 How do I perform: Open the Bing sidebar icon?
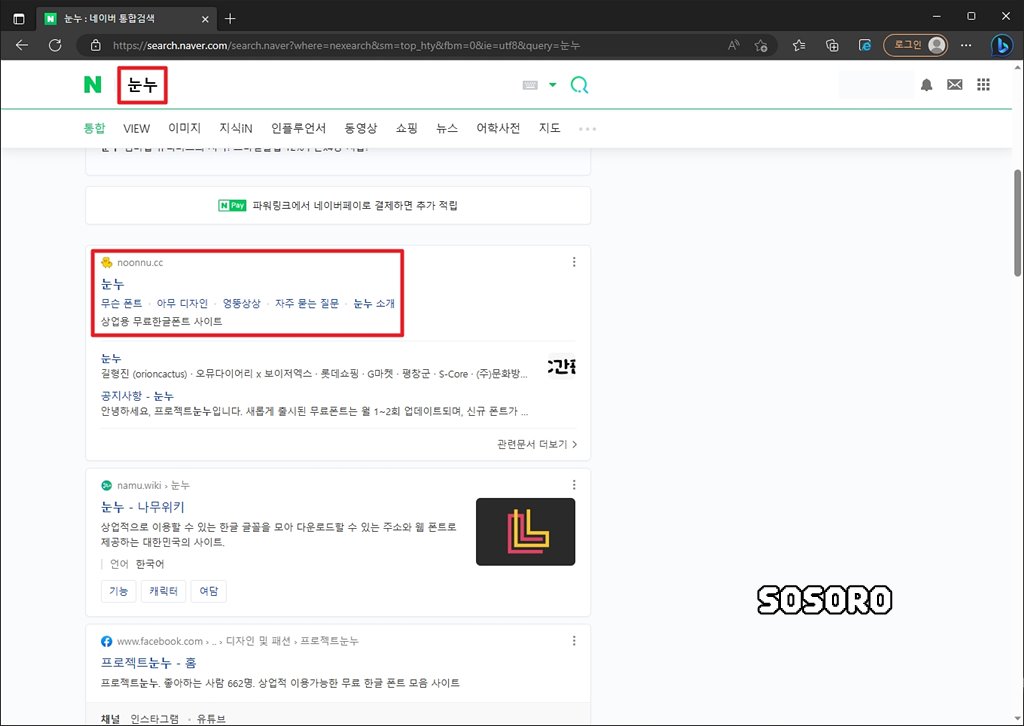1002,45
